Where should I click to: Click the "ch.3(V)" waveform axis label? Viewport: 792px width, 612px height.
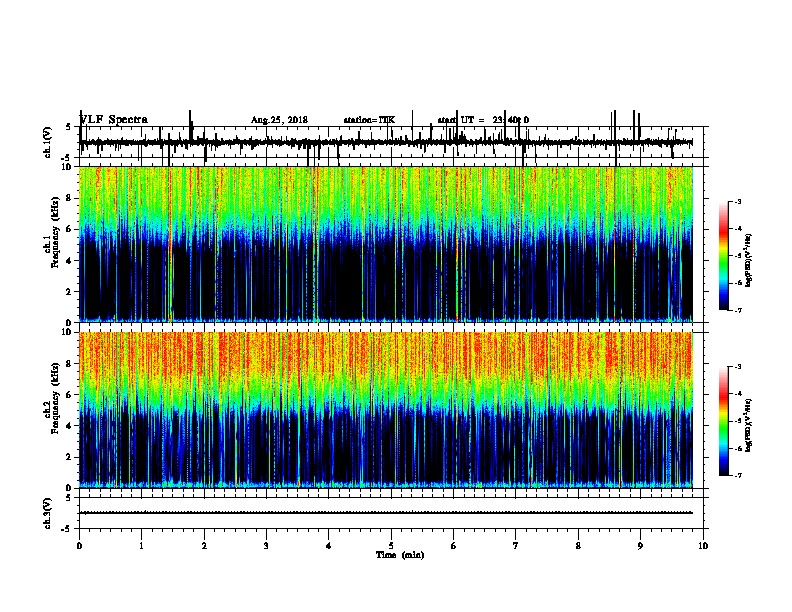[48, 513]
